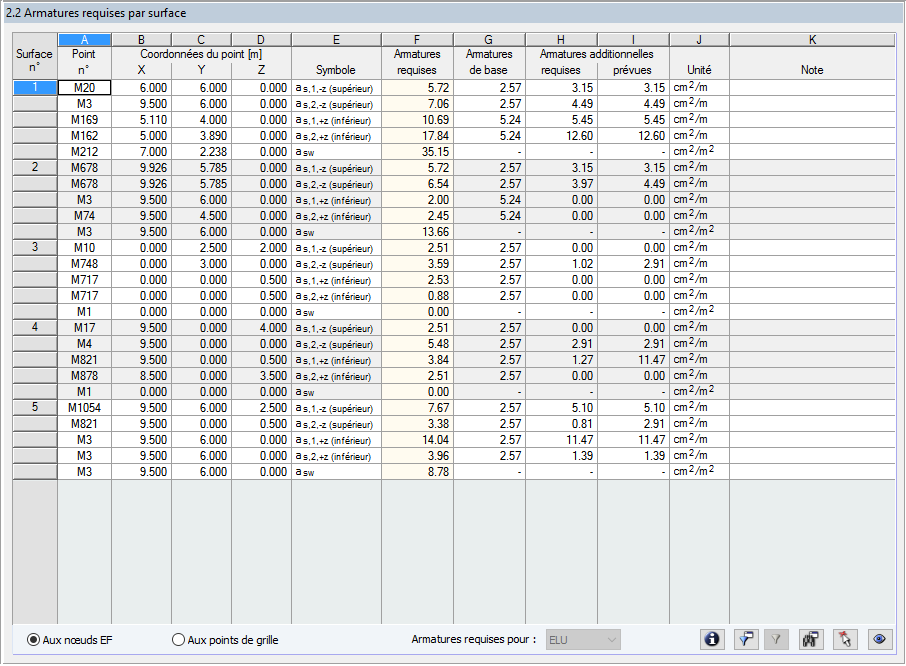Click X coordinate value 8.500
Screen dimensions: 906x666
click(141, 375)
